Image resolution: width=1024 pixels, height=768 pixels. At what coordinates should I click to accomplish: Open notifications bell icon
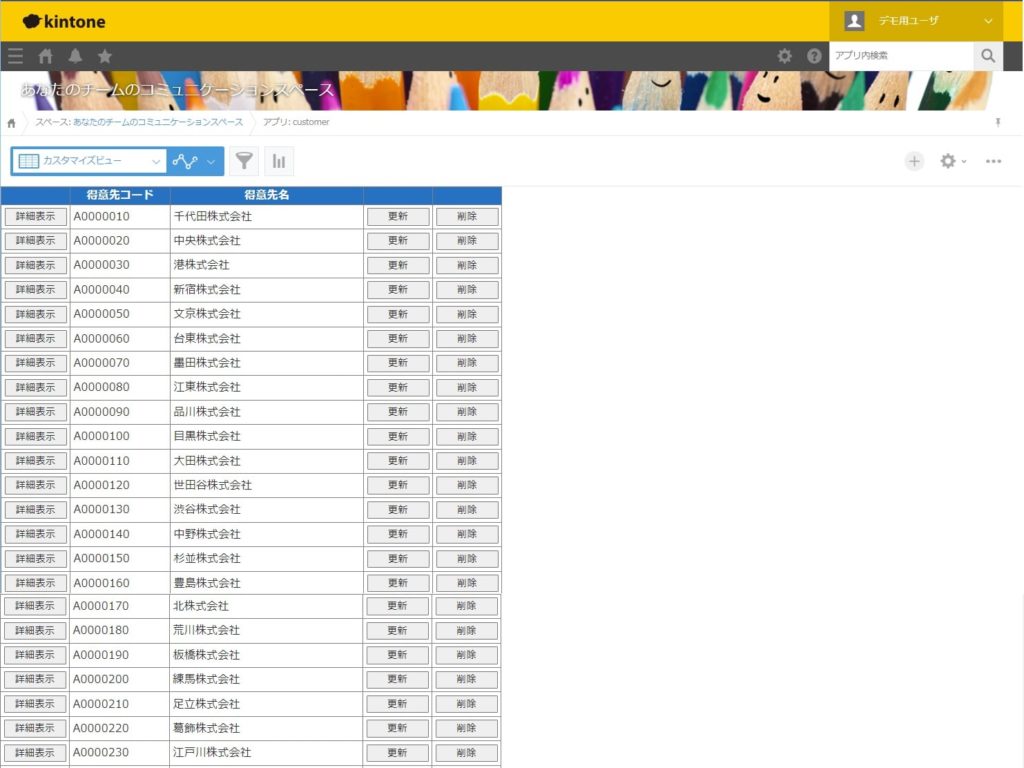point(75,56)
